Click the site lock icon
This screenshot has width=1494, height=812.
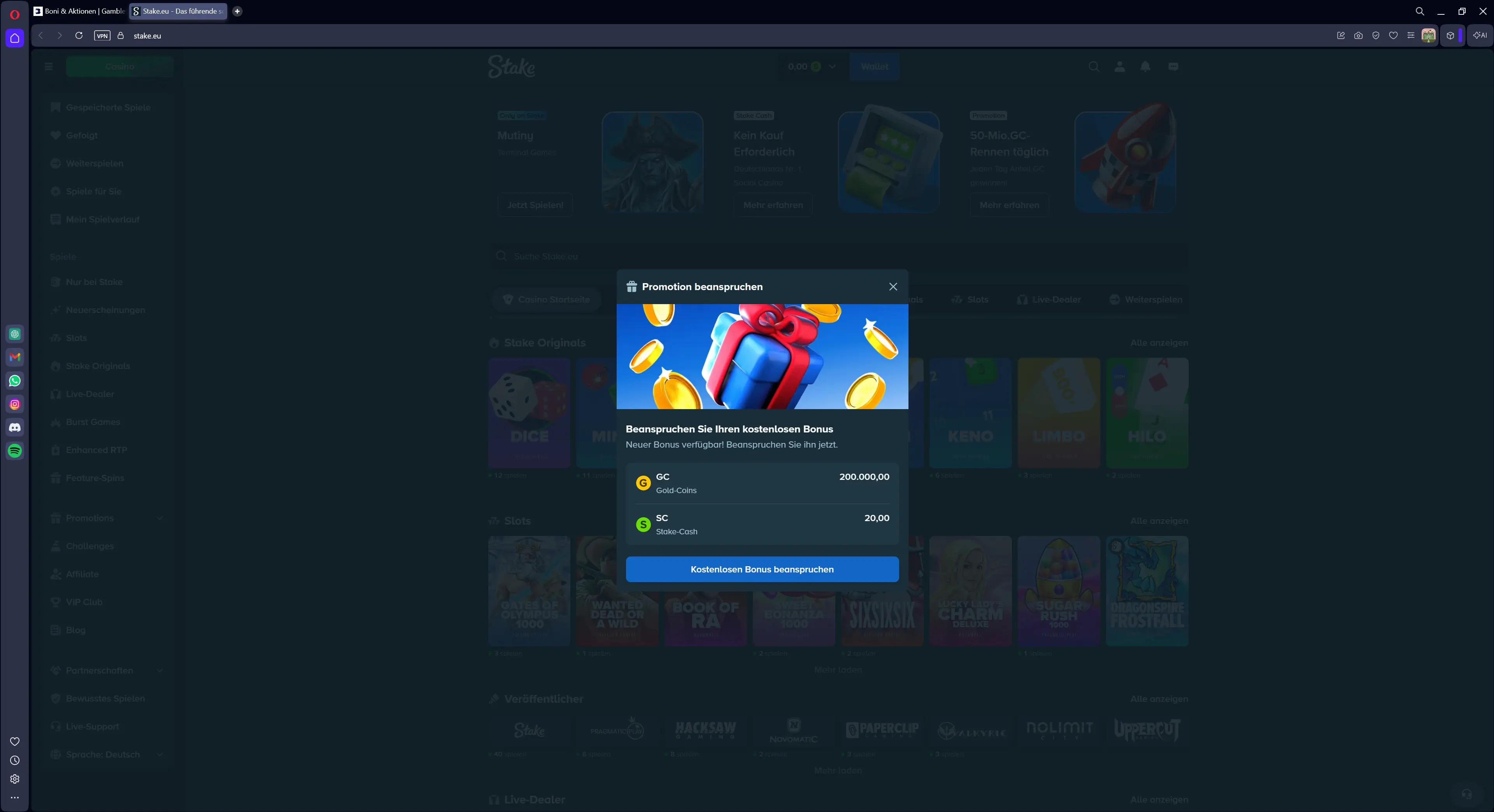(x=121, y=35)
